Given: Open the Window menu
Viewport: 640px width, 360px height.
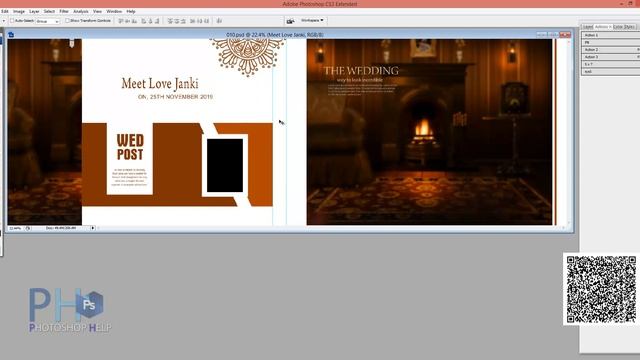Looking at the screenshot, I should pyautogui.click(x=114, y=11).
